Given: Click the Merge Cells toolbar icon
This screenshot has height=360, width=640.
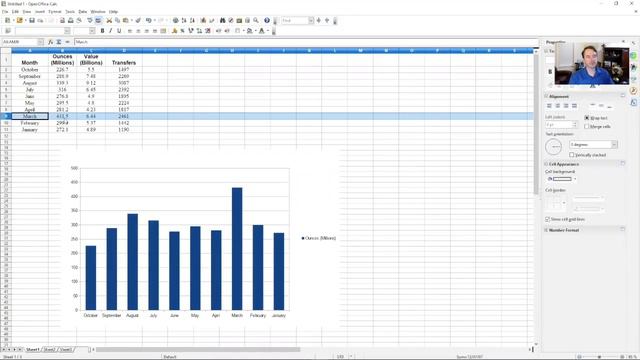Looking at the screenshot, I should 163,31.
